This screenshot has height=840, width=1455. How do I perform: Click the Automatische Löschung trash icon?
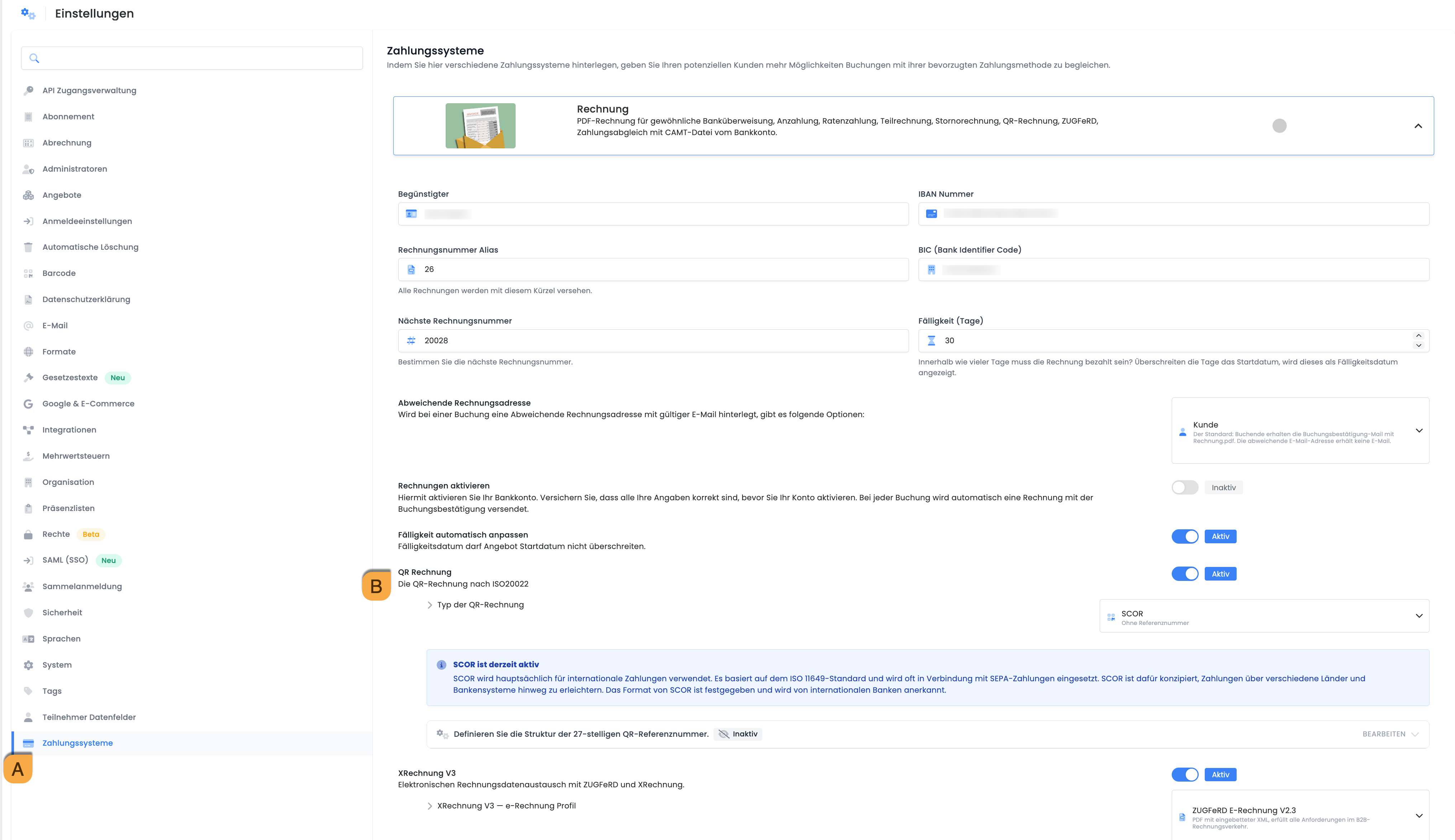[x=28, y=247]
